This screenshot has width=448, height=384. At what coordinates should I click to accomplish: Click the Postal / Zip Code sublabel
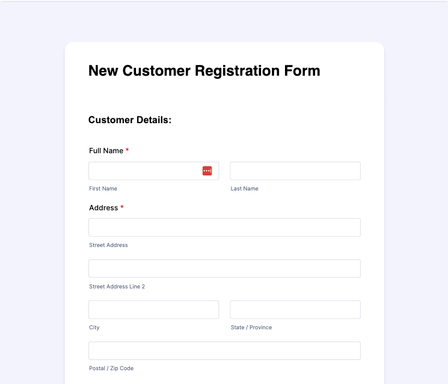(x=111, y=368)
